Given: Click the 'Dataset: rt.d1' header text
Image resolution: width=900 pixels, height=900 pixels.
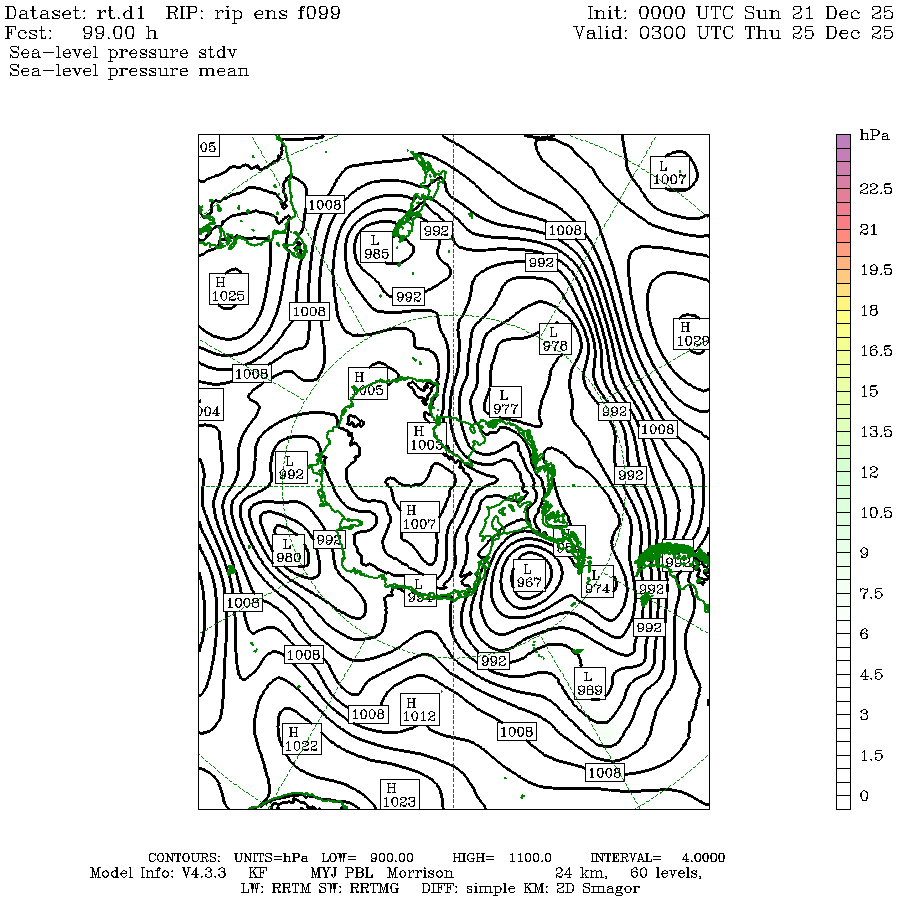Looking at the screenshot, I should [x=75, y=13].
